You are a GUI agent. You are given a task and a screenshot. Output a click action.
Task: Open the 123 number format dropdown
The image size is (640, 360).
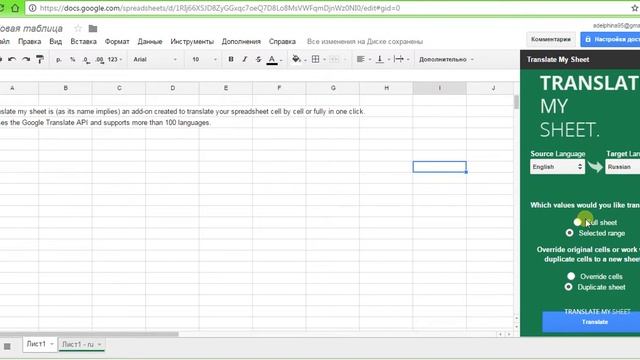coord(115,60)
